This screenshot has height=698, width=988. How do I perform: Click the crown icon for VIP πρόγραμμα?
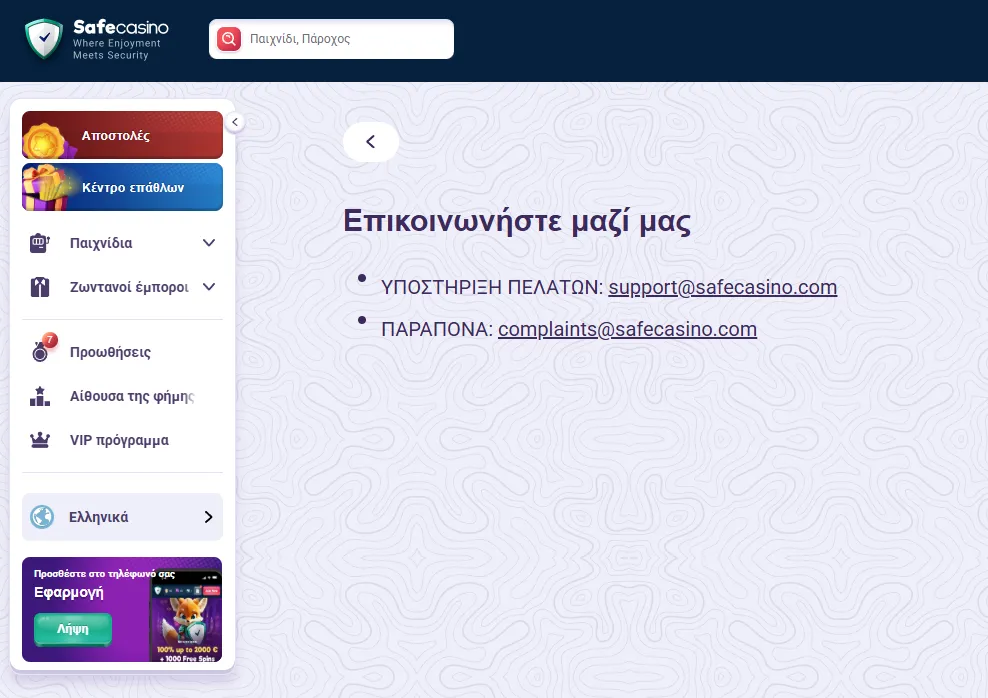click(x=40, y=440)
